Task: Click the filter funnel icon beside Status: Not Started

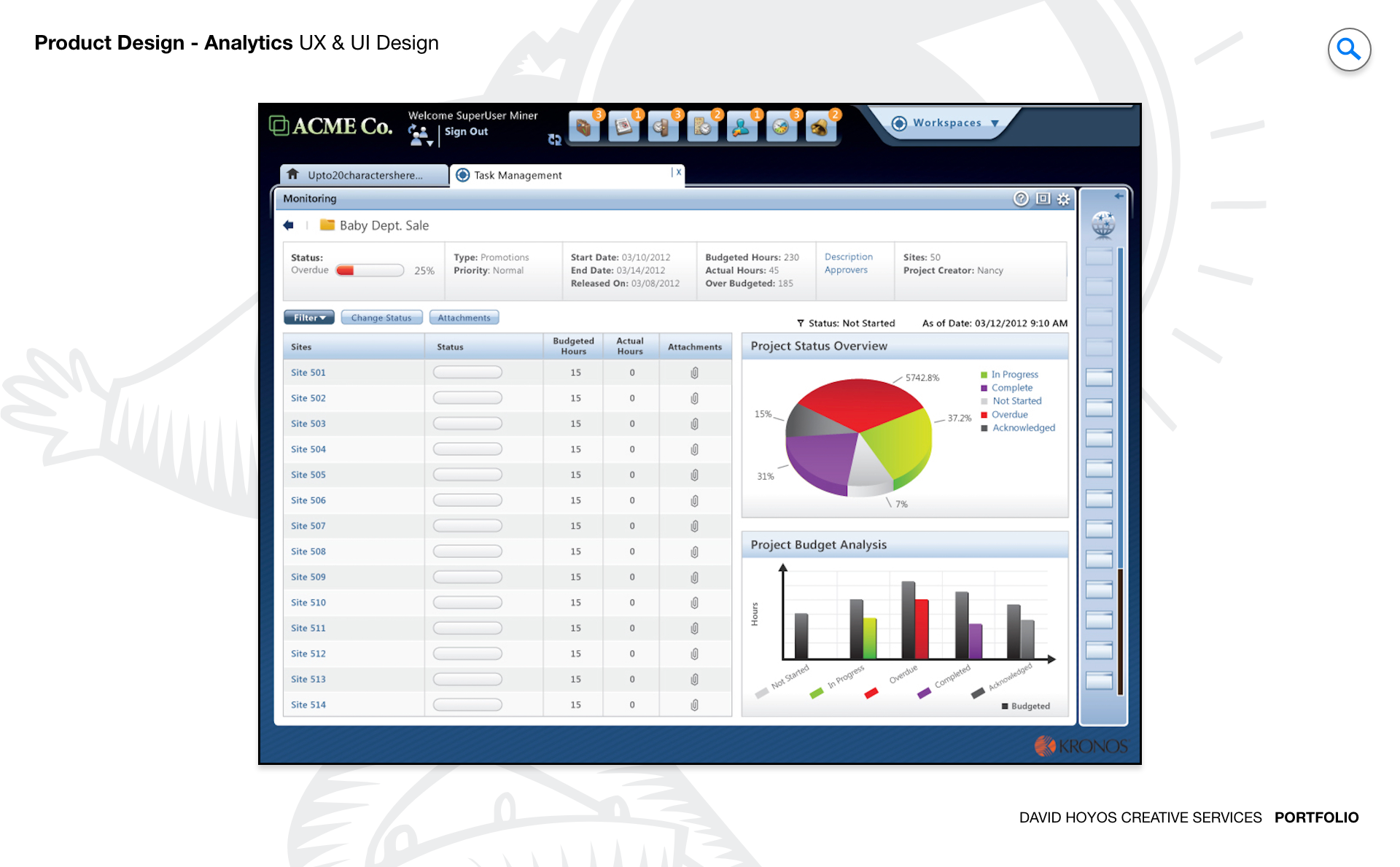Action: click(801, 323)
